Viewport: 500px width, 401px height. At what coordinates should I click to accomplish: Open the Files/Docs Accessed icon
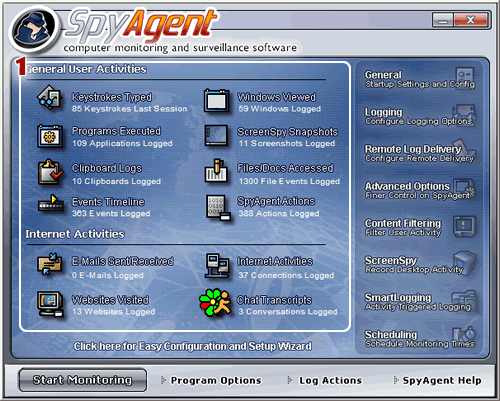point(216,171)
